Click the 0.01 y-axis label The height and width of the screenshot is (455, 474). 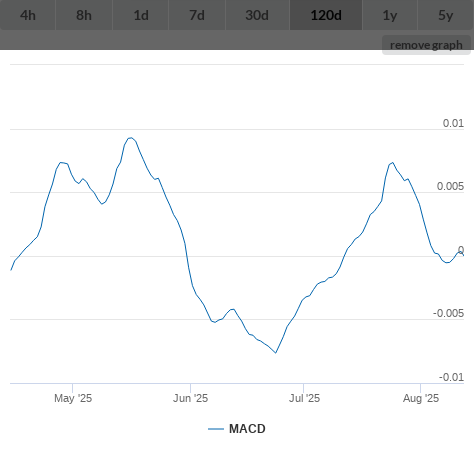pyautogui.click(x=453, y=123)
